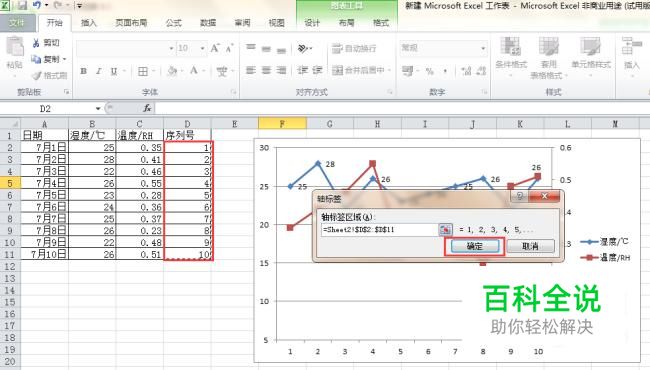Click the Bottom Align icon

click(x=281, y=50)
